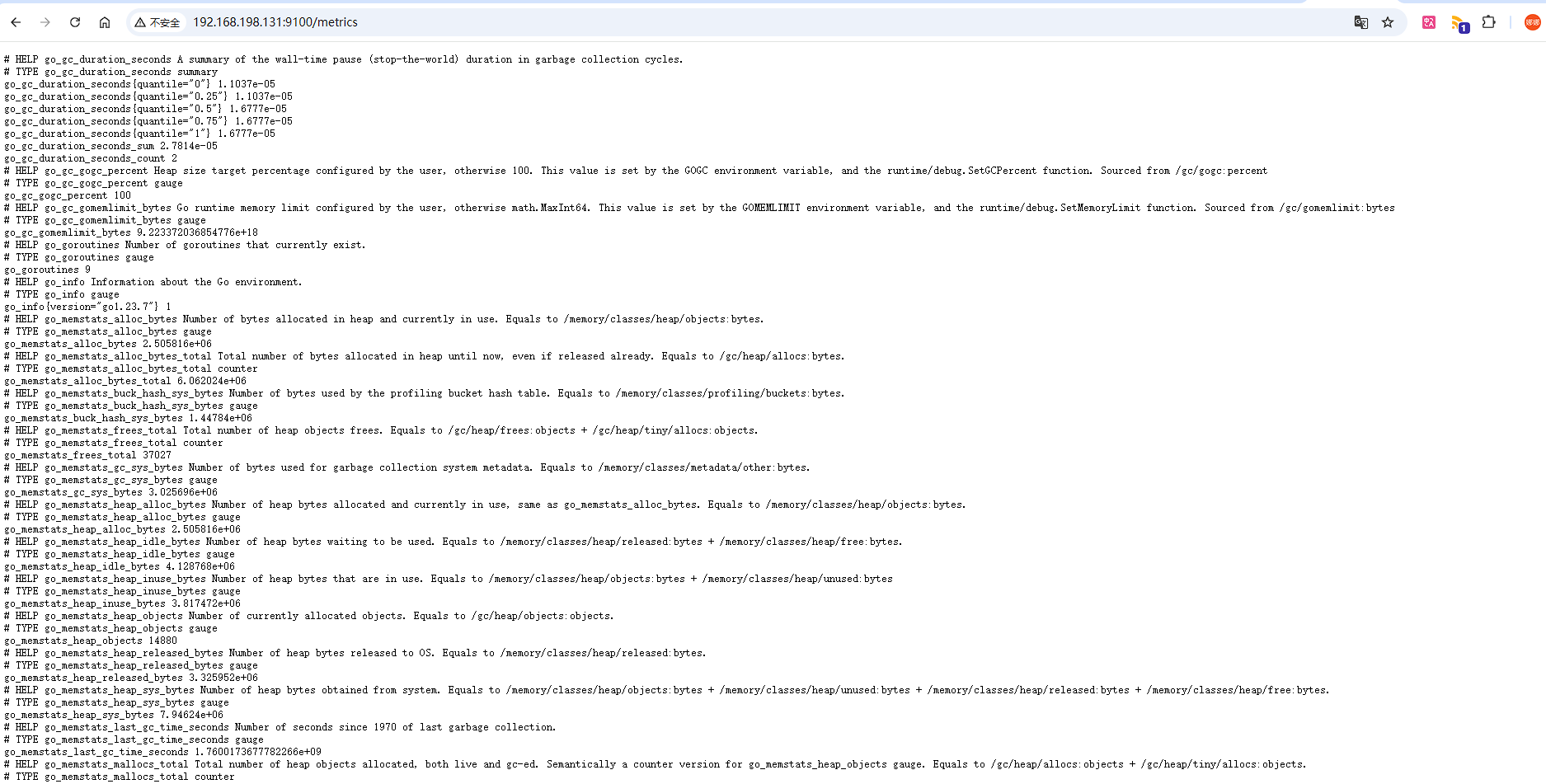This screenshot has width=1546, height=784.
Task: Show the 不安全 site security info
Action: click(157, 22)
